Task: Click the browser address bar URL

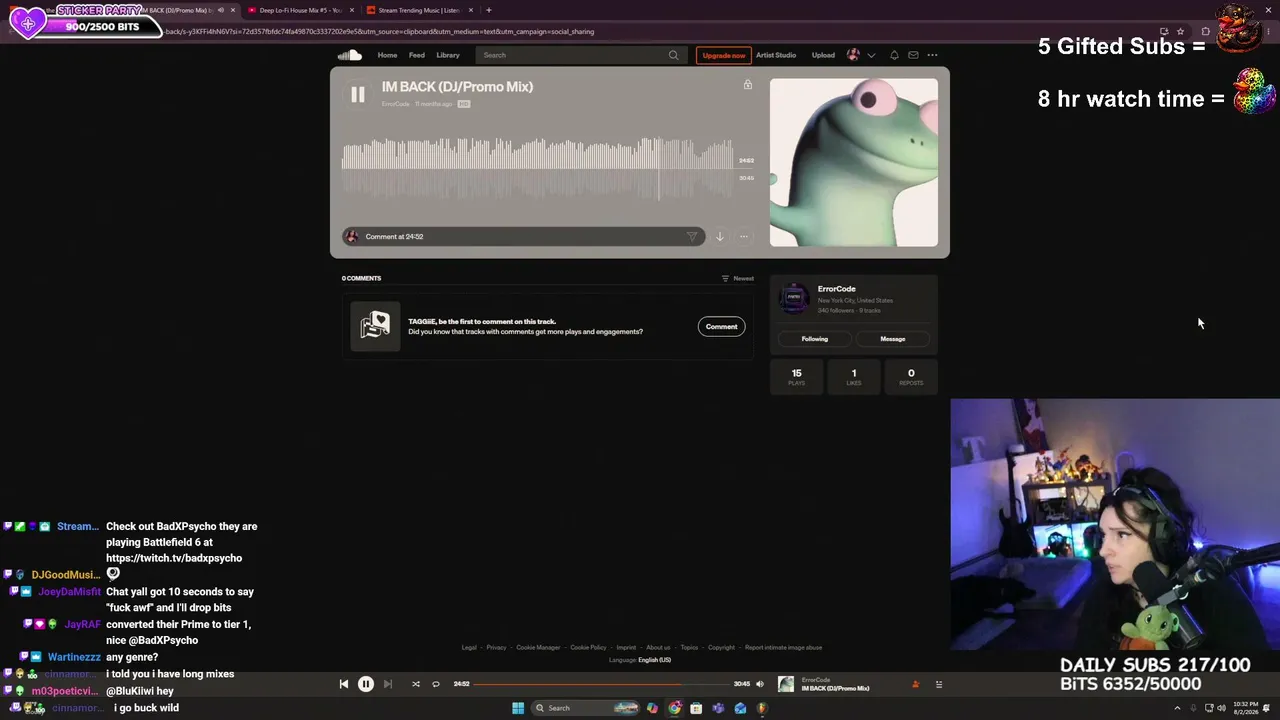Action: click(x=380, y=31)
